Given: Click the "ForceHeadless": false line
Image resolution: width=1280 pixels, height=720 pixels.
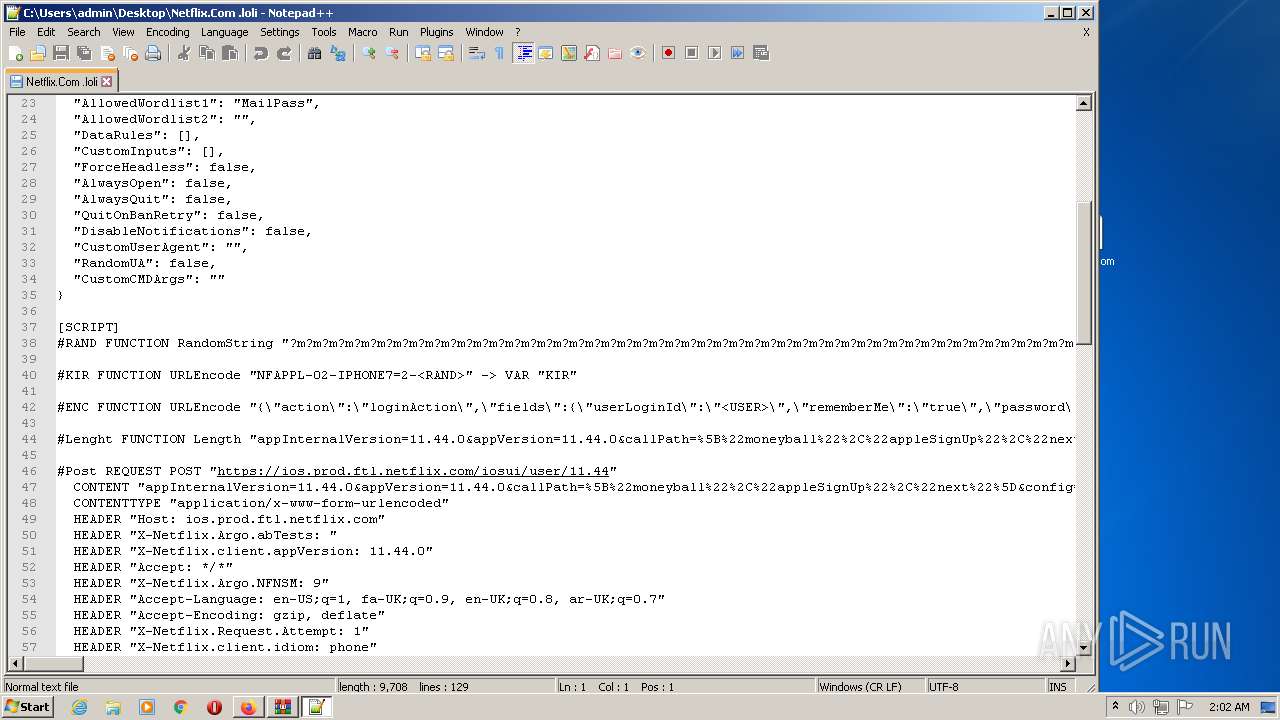Looking at the screenshot, I should click(165, 167).
